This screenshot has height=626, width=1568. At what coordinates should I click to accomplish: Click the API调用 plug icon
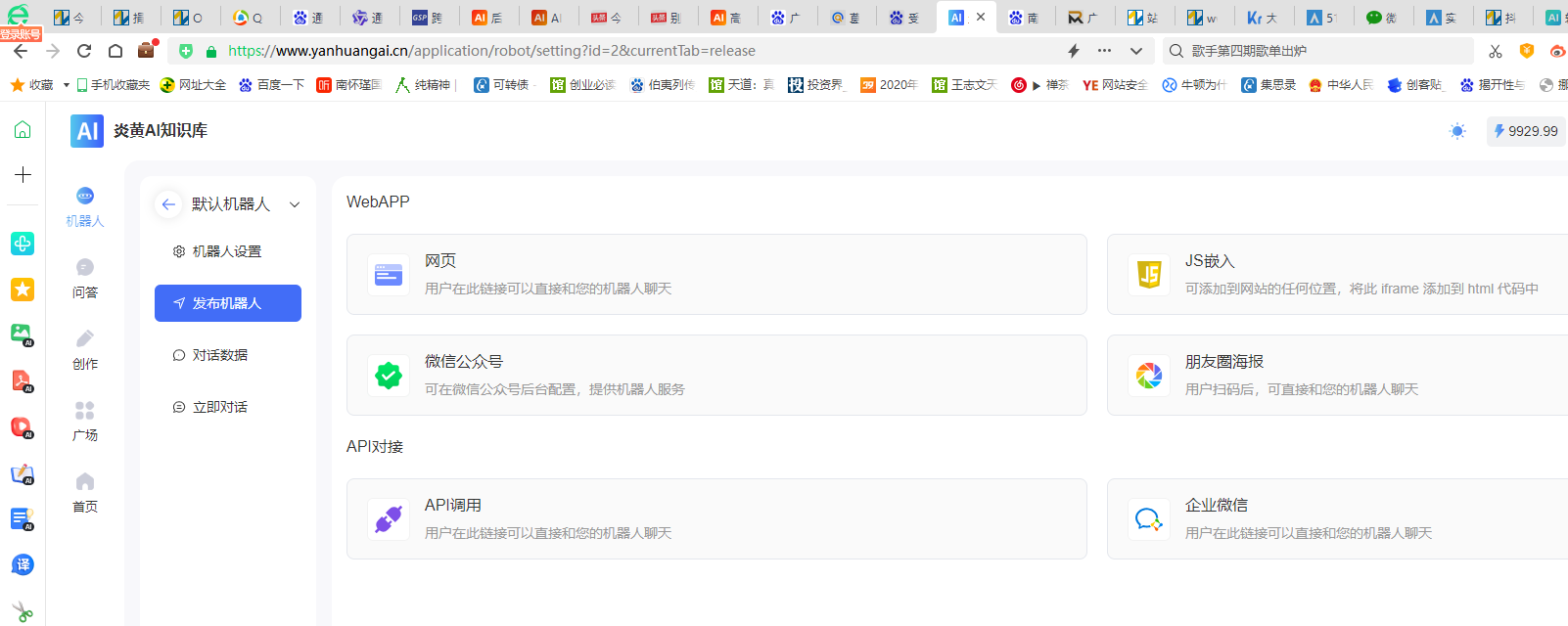[x=389, y=519]
